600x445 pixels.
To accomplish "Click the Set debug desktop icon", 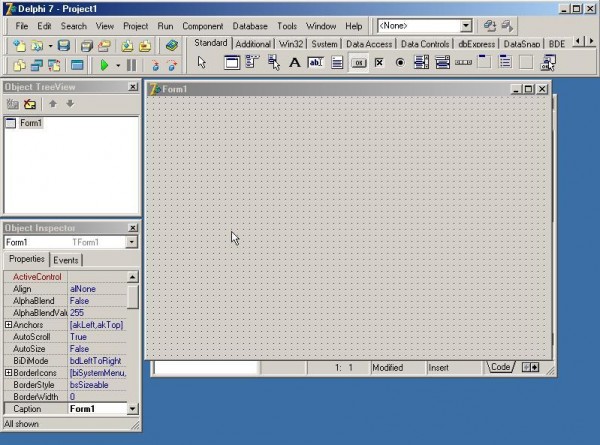I will coord(507,26).
